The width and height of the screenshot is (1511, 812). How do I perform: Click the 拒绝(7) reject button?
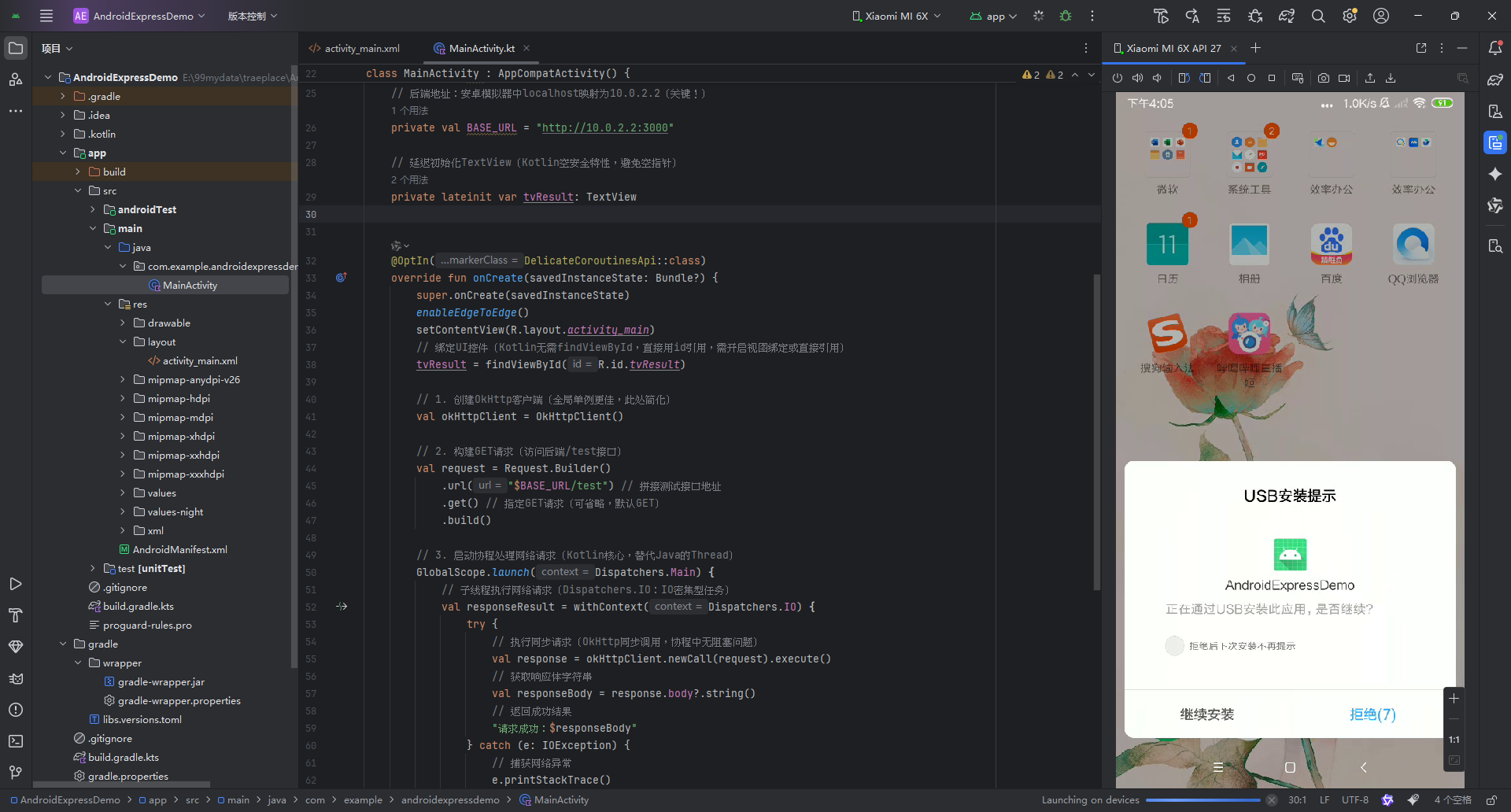coord(1372,714)
